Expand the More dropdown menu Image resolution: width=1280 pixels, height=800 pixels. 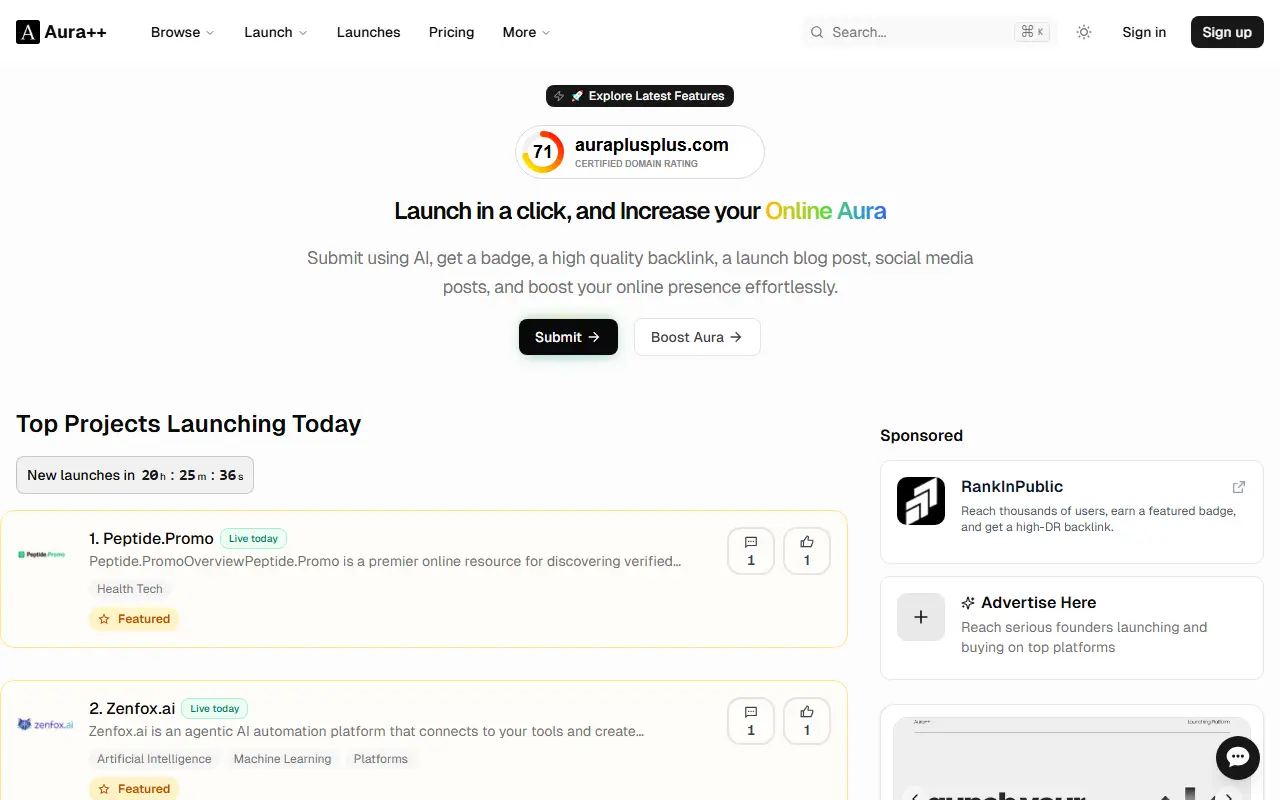pyautogui.click(x=526, y=32)
